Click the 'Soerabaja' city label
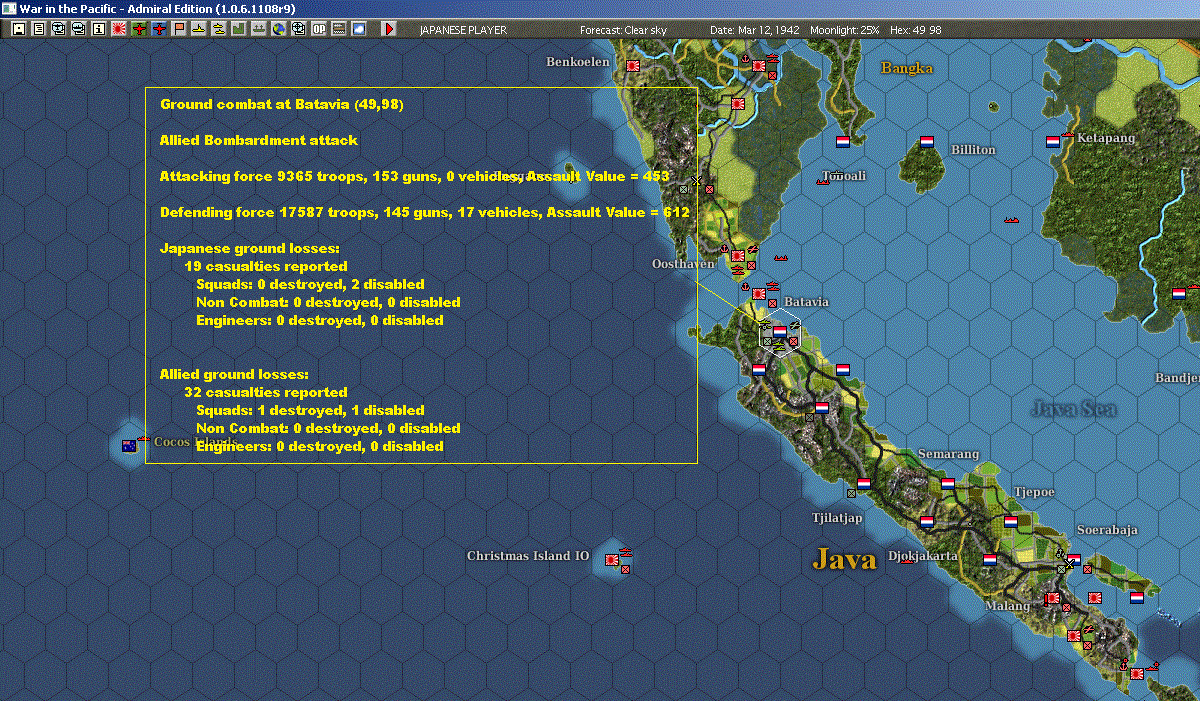The image size is (1200, 701). [1107, 530]
